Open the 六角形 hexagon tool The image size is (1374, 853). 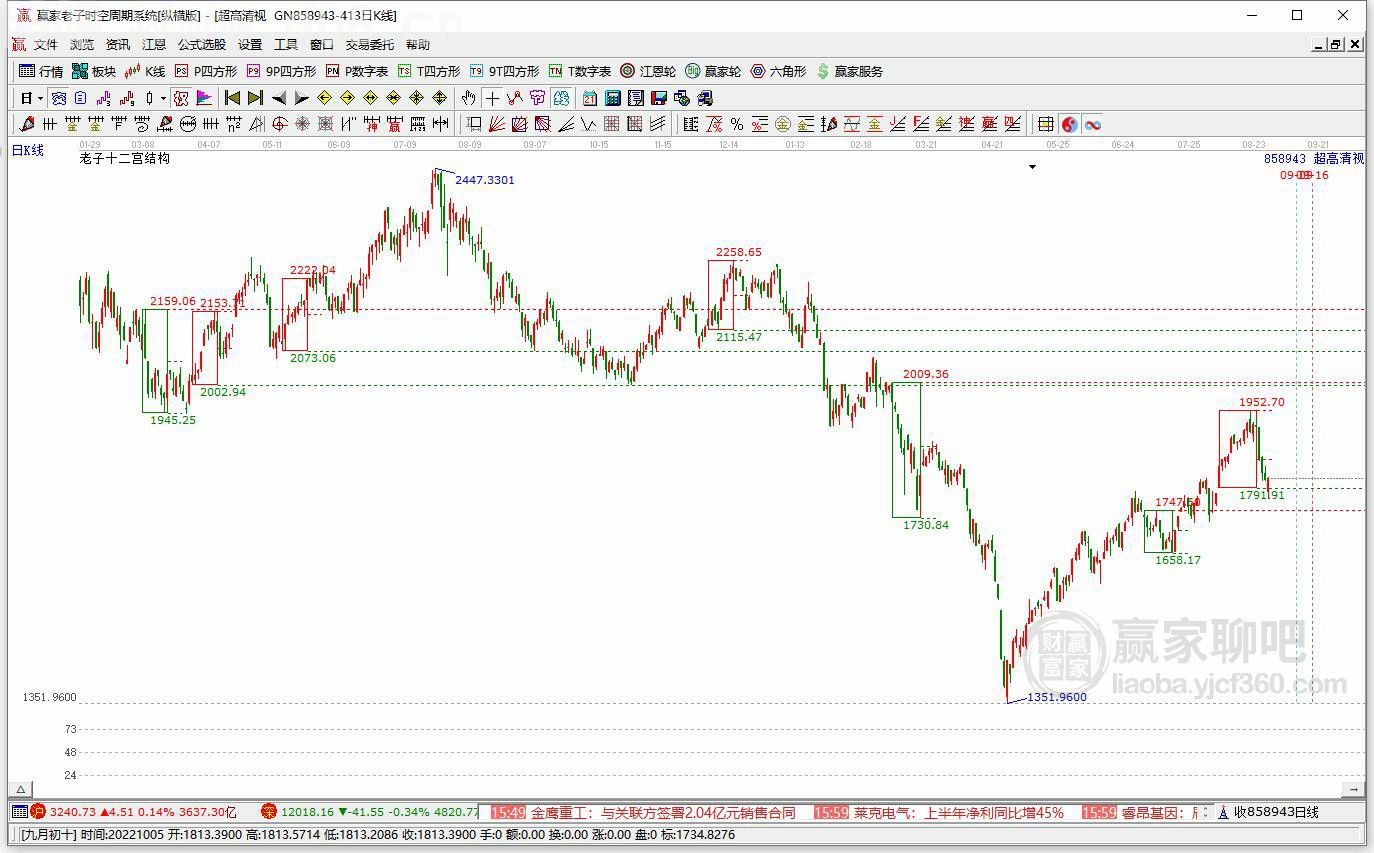778,71
